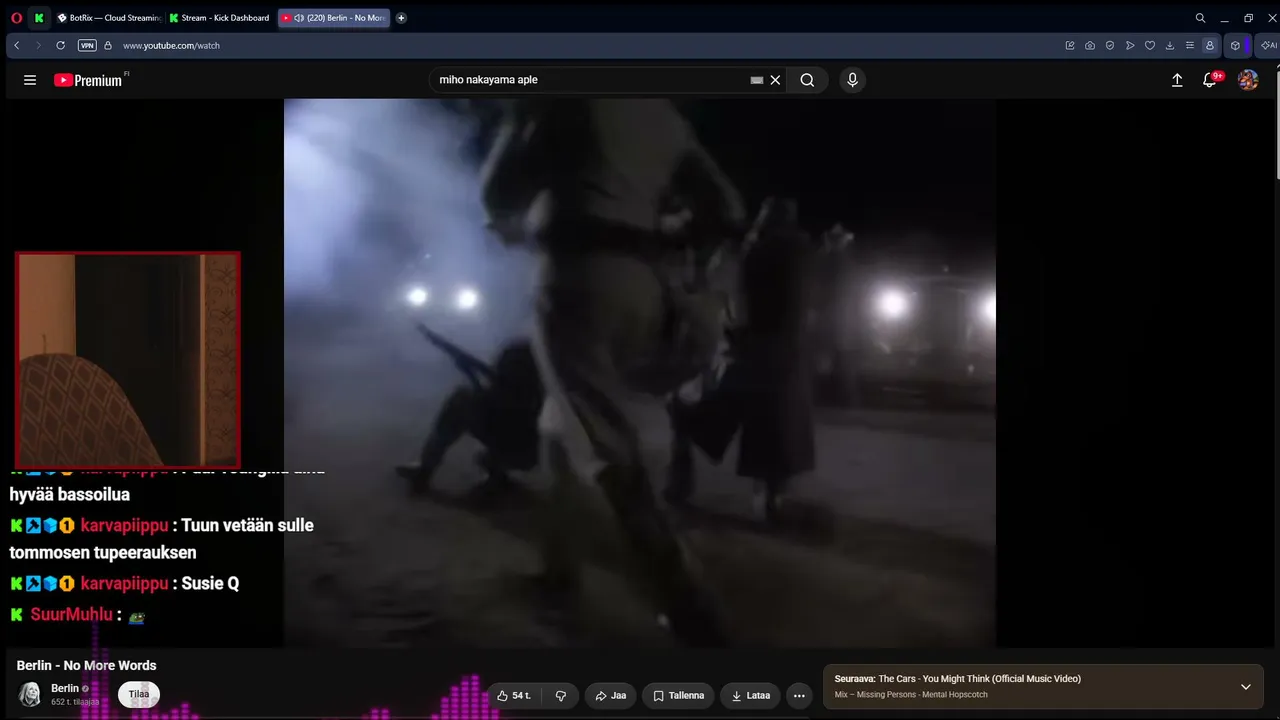This screenshot has width=1280, height=720.
Task: Open the Opera main menu
Action: coord(16,18)
